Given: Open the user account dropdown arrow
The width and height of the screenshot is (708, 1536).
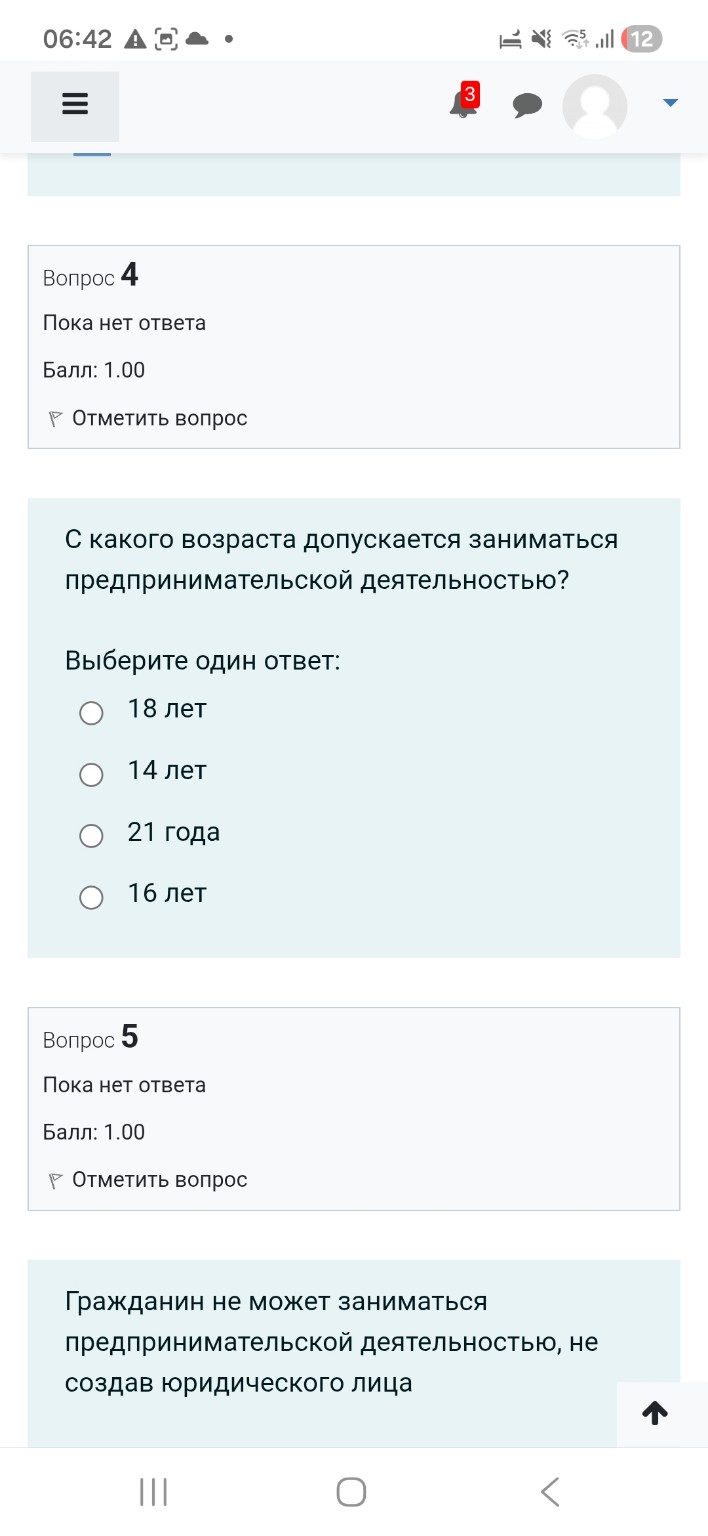Looking at the screenshot, I should (670, 101).
